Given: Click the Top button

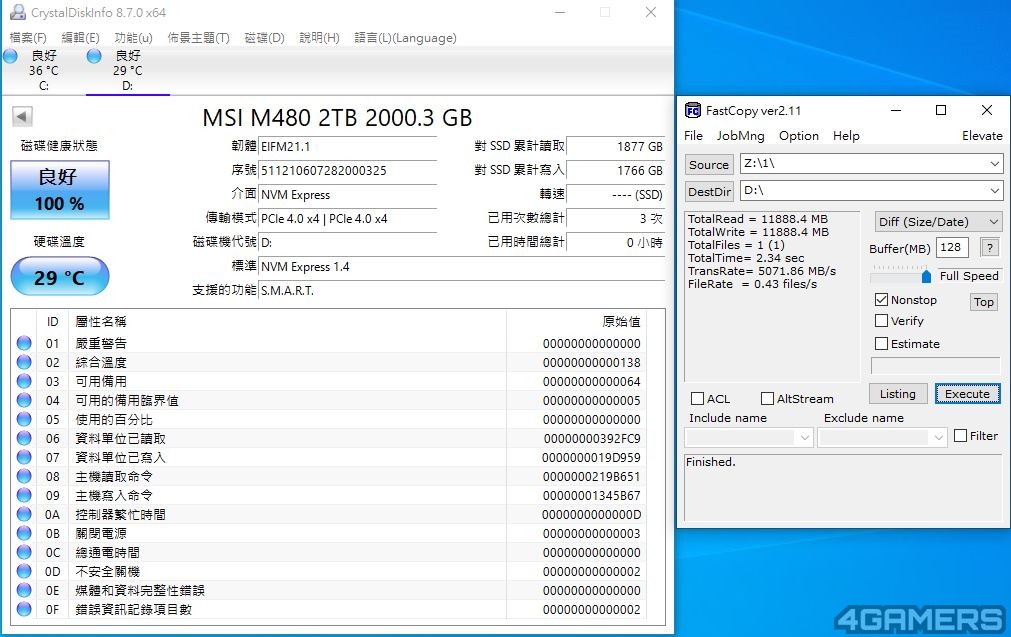Looking at the screenshot, I should pos(984,302).
